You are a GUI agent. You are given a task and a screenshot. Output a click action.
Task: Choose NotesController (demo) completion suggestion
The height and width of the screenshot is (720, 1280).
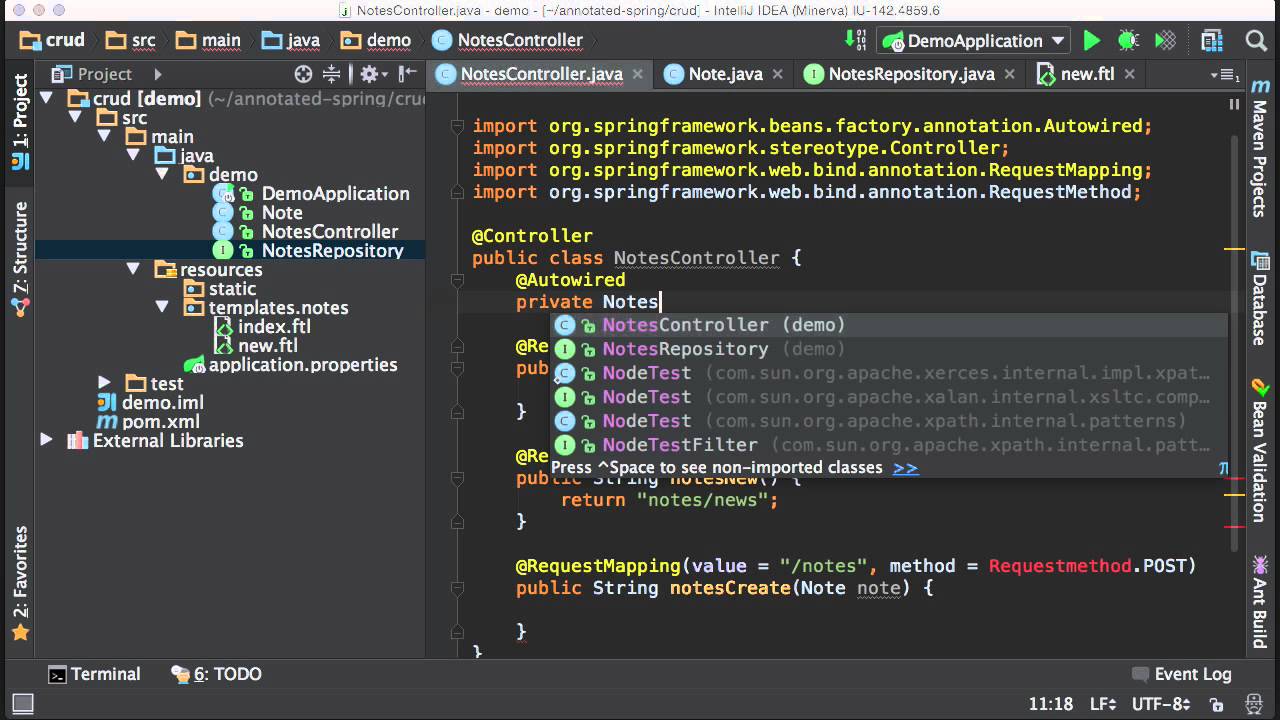(889, 325)
